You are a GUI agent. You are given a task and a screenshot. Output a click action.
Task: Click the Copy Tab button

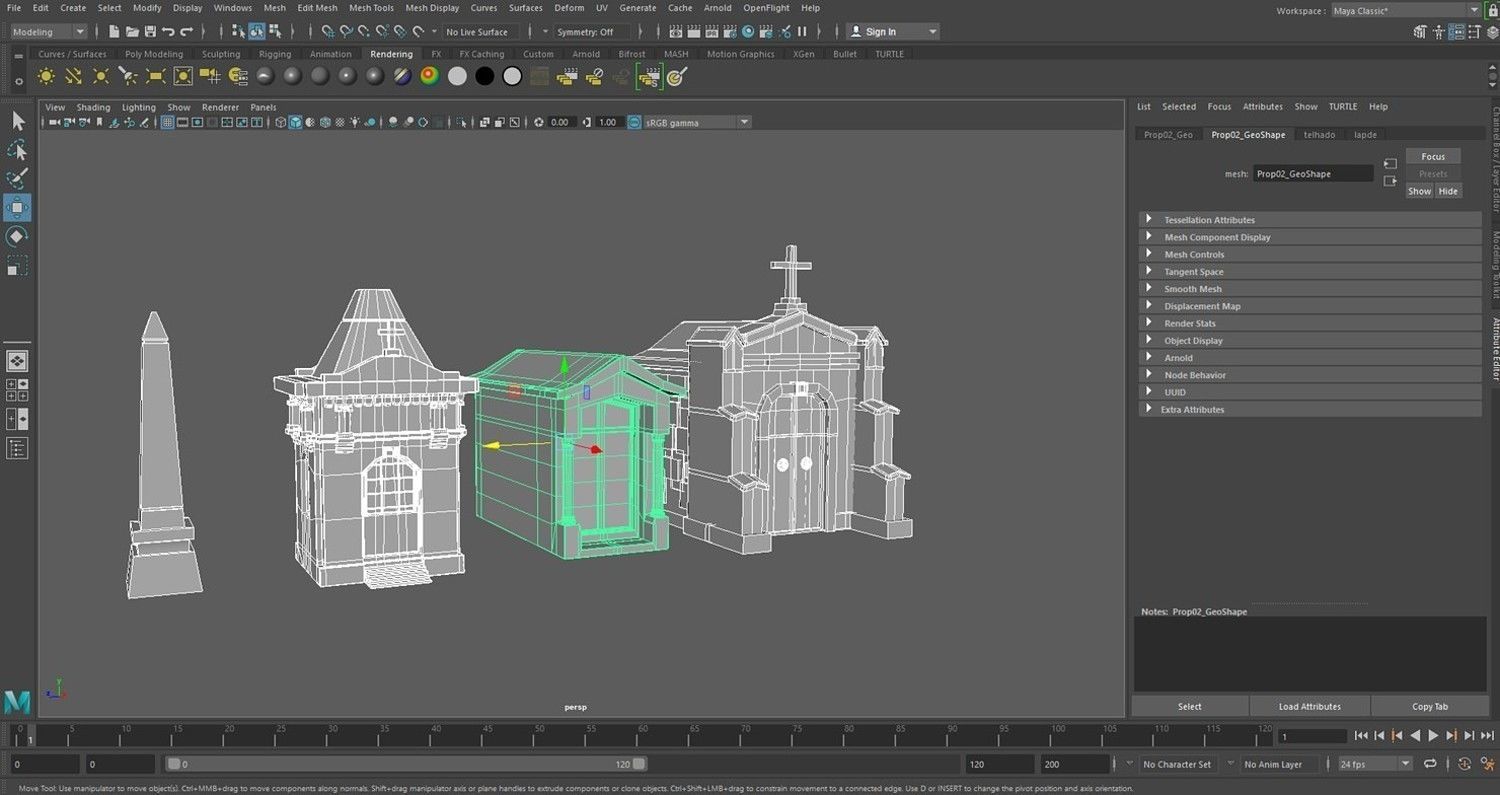coord(1429,706)
